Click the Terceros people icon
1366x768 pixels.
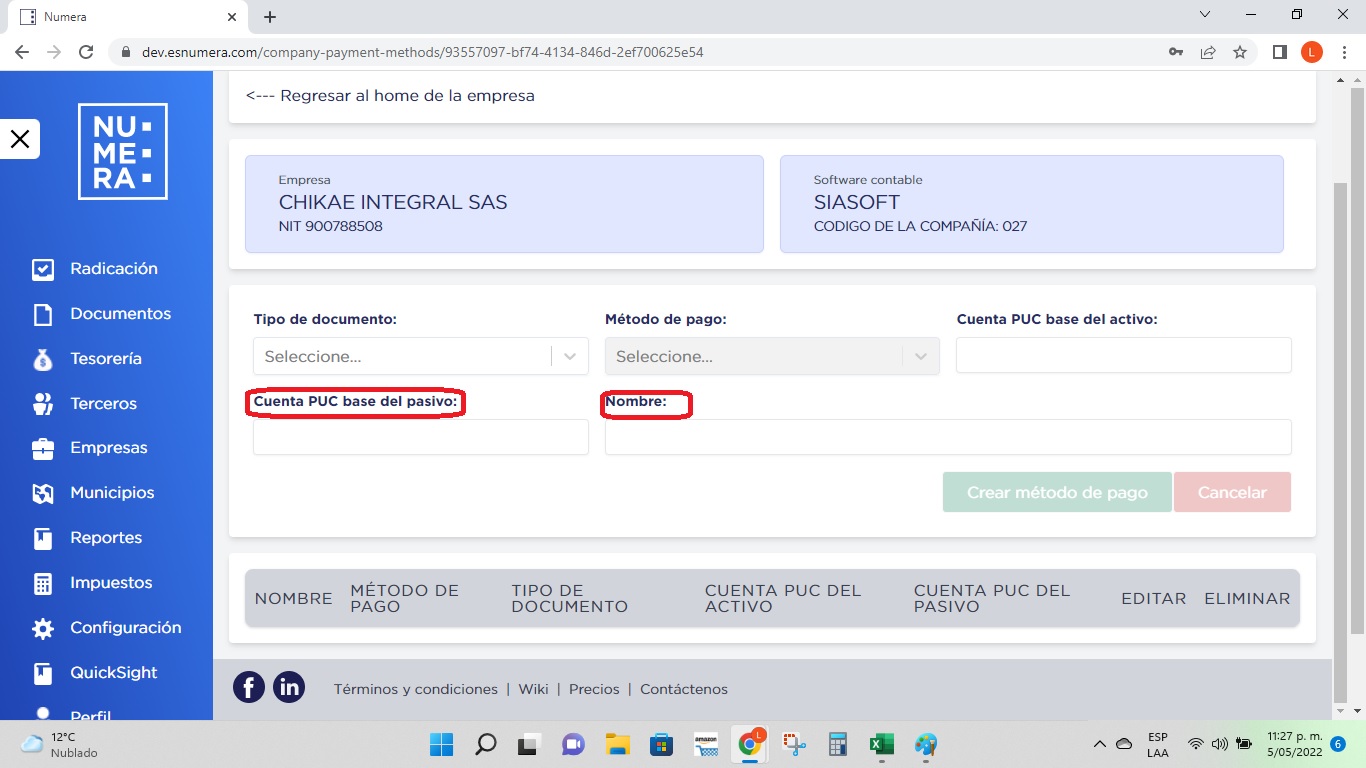(x=43, y=404)
